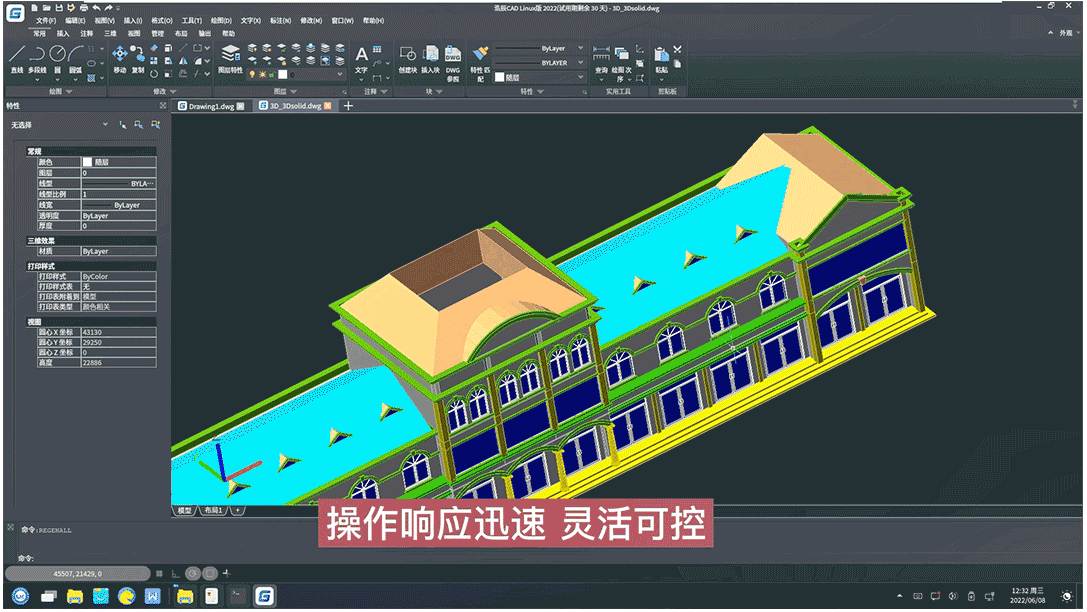Click the Create Block (创建块) icon
This screenshot has height=612, width=1087.
click(x=408, y=58)
